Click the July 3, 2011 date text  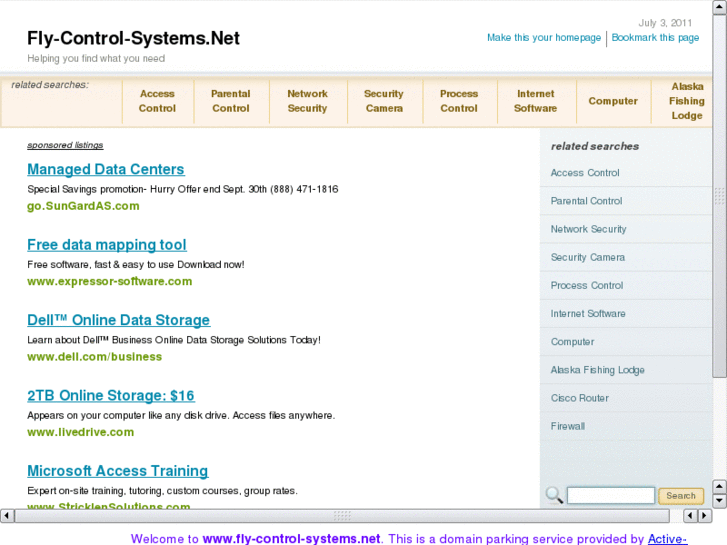[665, 23]
